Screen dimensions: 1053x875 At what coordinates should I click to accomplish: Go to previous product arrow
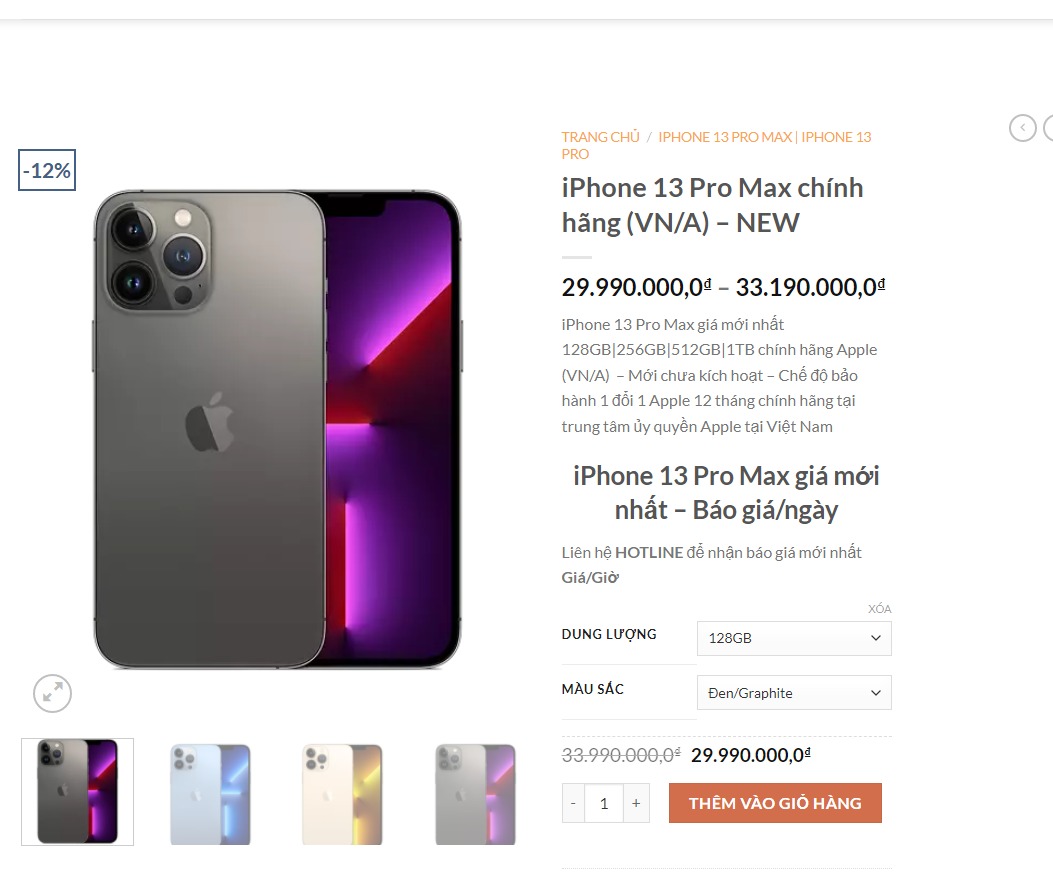point(1022,128)
